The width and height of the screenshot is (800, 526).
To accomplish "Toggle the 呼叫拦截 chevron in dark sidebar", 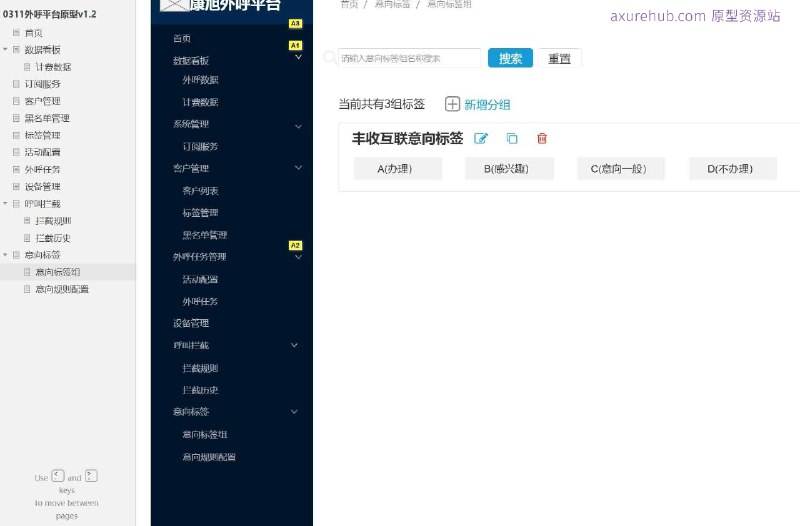I will click(x=294, y=345).
